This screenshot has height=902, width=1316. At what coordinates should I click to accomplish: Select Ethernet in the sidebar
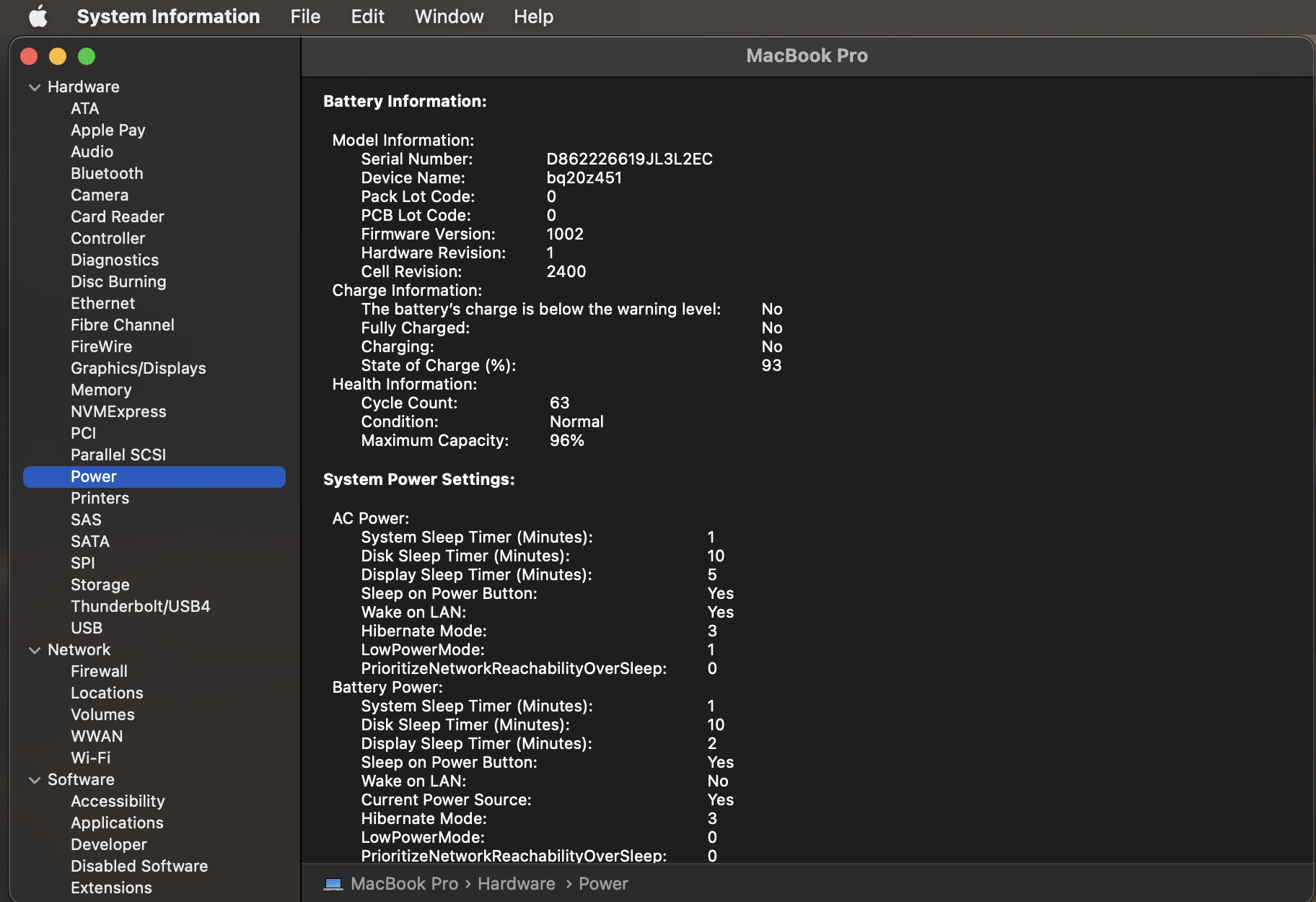pyautogui.click(x=103, y=303)
